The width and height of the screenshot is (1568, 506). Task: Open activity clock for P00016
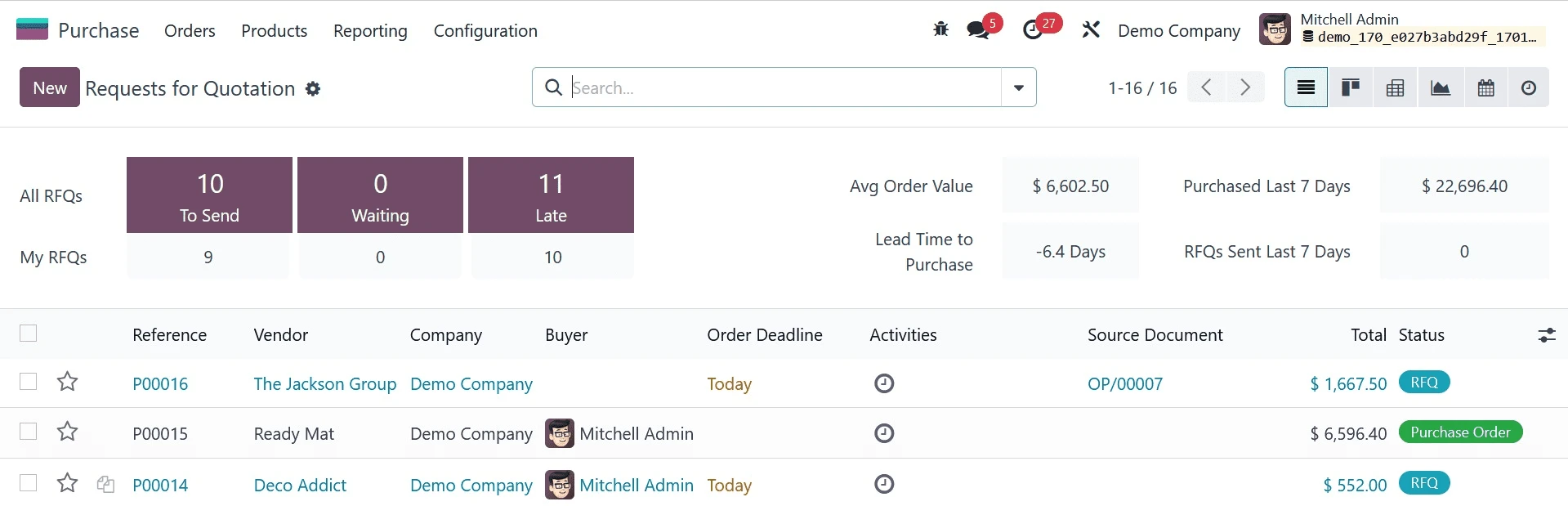884,383
